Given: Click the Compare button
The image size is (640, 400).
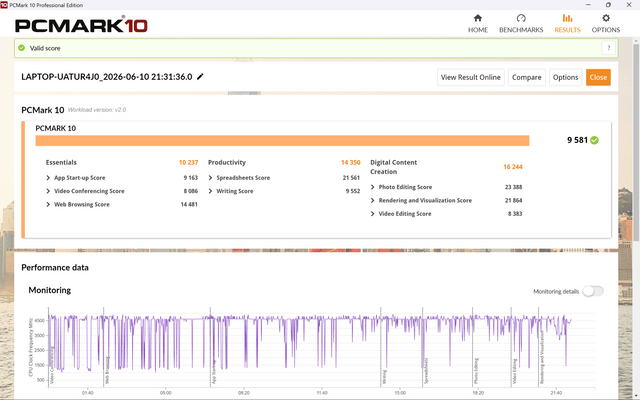Looking at the screenshot, I should click(x=527, y=77).
